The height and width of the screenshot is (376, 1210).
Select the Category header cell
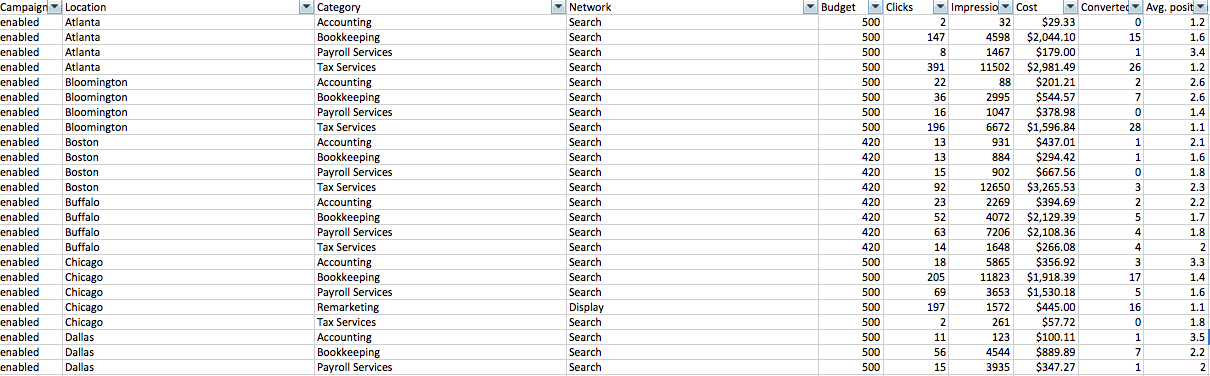[440, 7]
